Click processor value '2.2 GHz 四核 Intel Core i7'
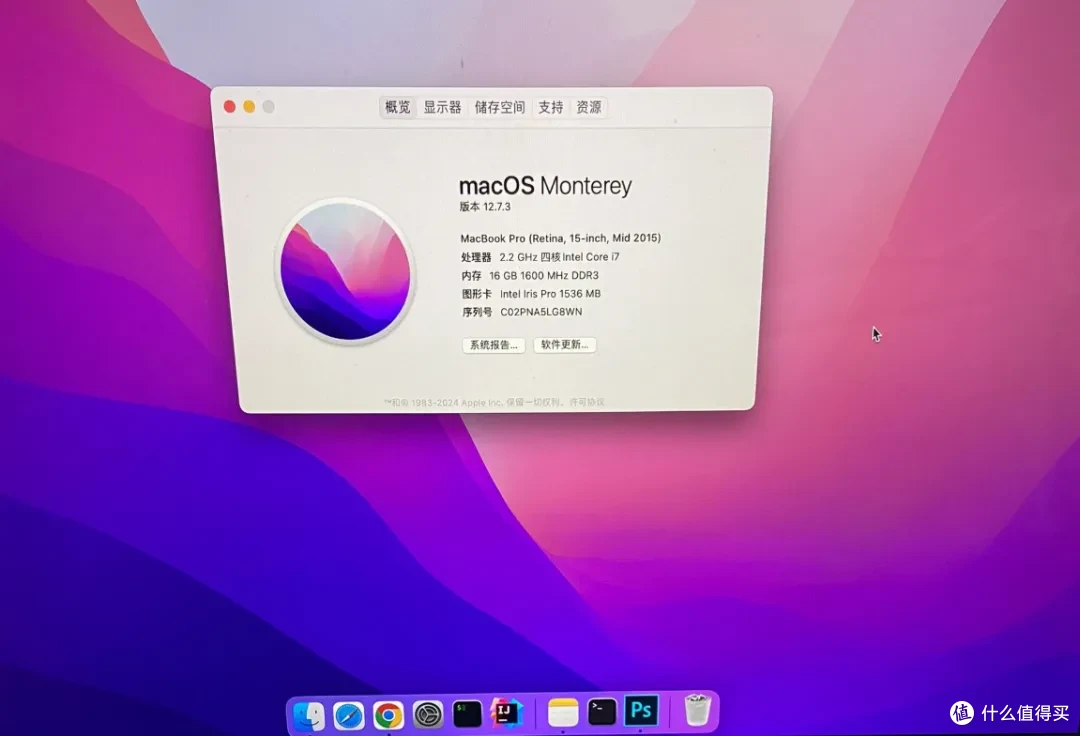This screenshot has height=736, width=1080. tap(559, 257)
